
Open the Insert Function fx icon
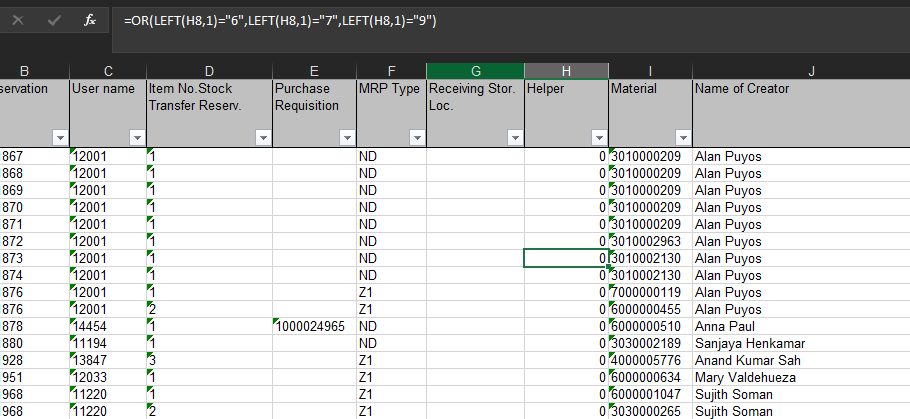point(90,20)
